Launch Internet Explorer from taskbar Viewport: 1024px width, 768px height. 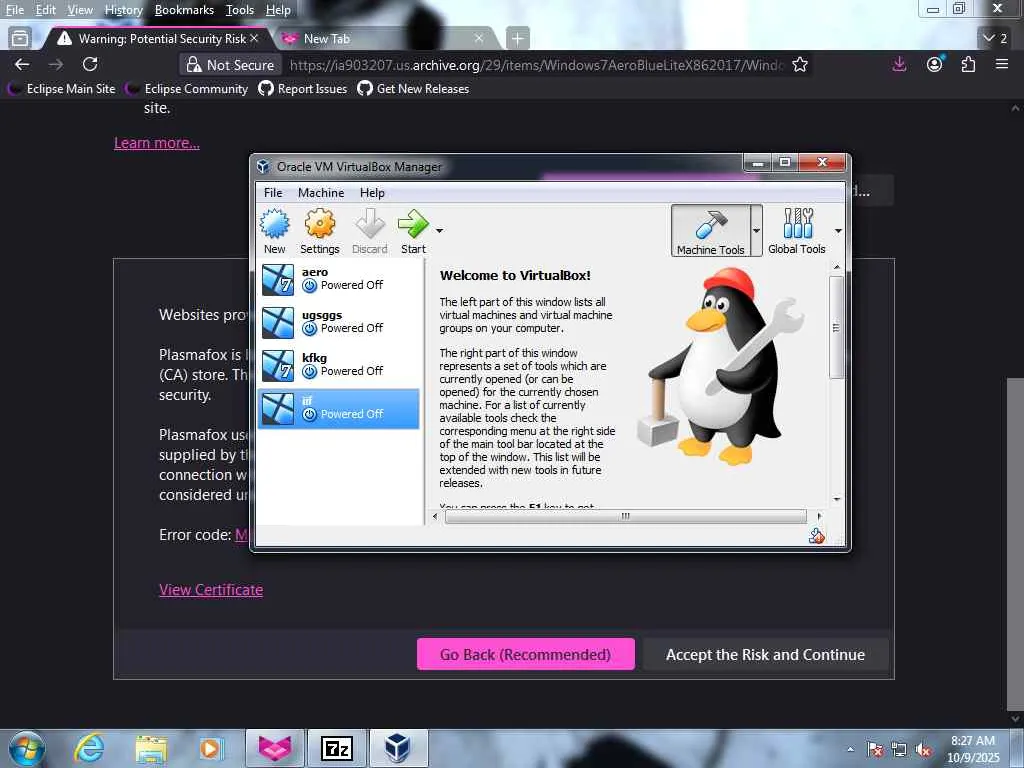click(x=89, y=748)
